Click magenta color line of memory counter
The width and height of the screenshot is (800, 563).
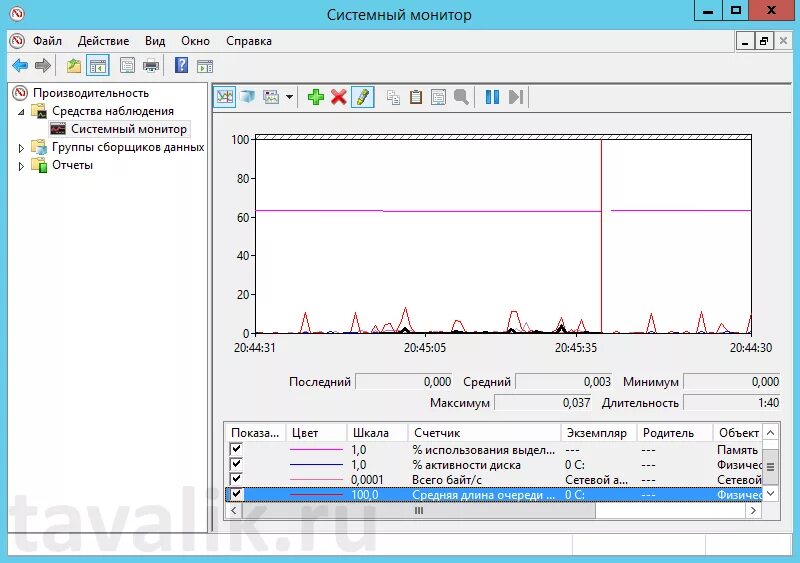316,450
